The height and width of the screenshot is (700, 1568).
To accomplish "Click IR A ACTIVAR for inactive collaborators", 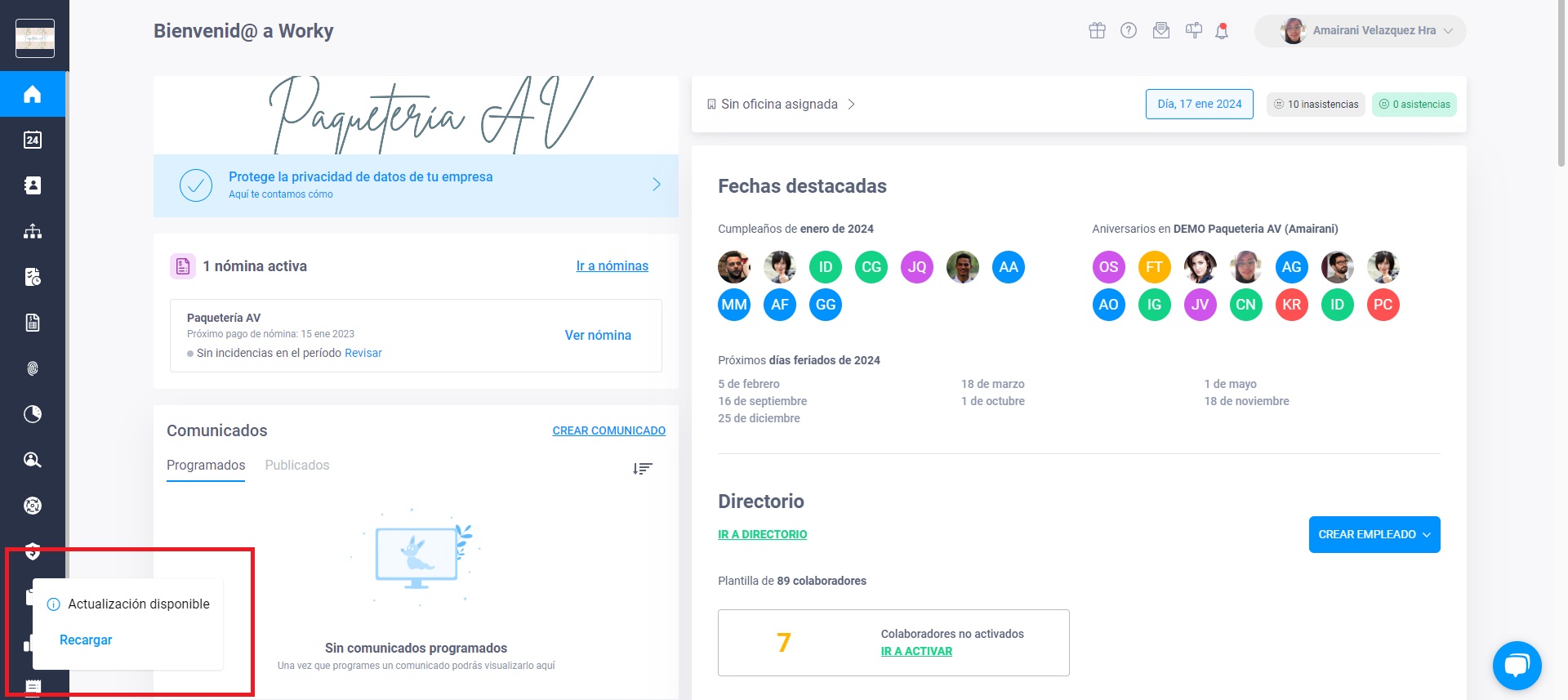I will (x=916, y=651).
